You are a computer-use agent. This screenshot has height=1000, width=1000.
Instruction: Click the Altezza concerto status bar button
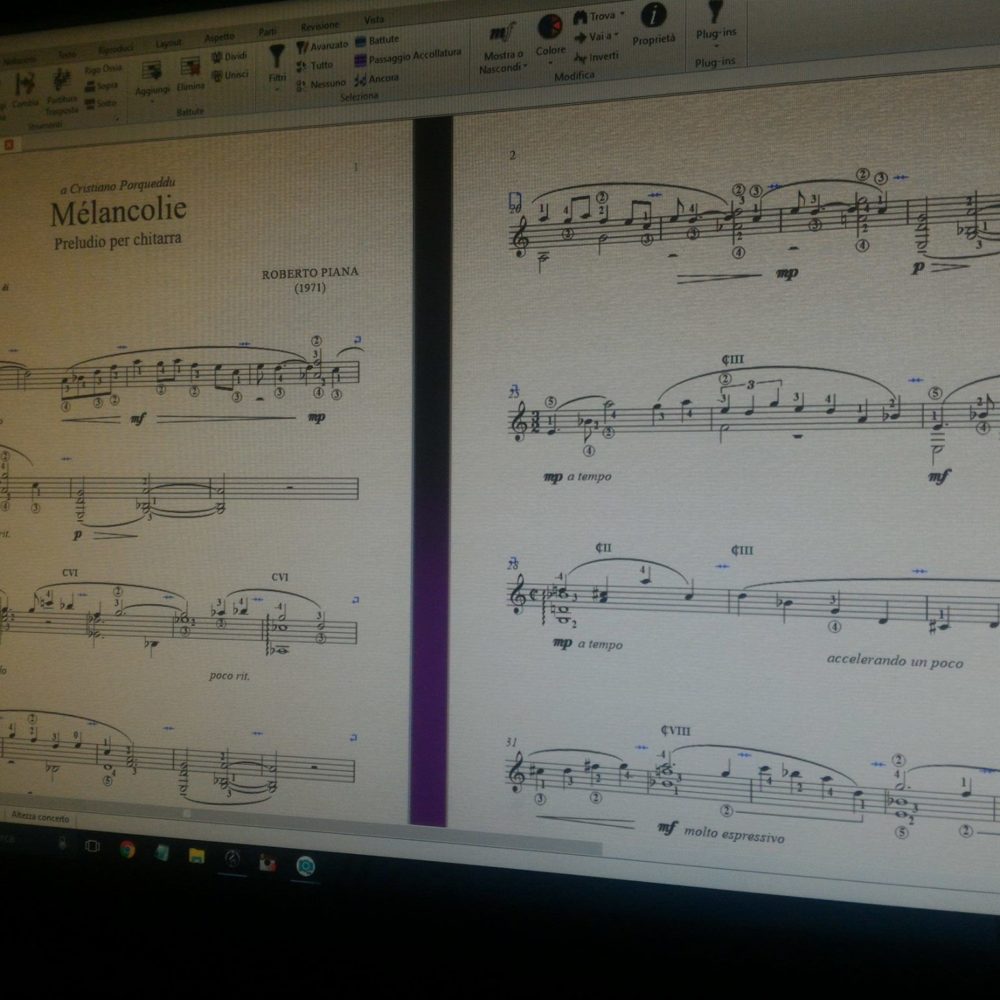40,817
